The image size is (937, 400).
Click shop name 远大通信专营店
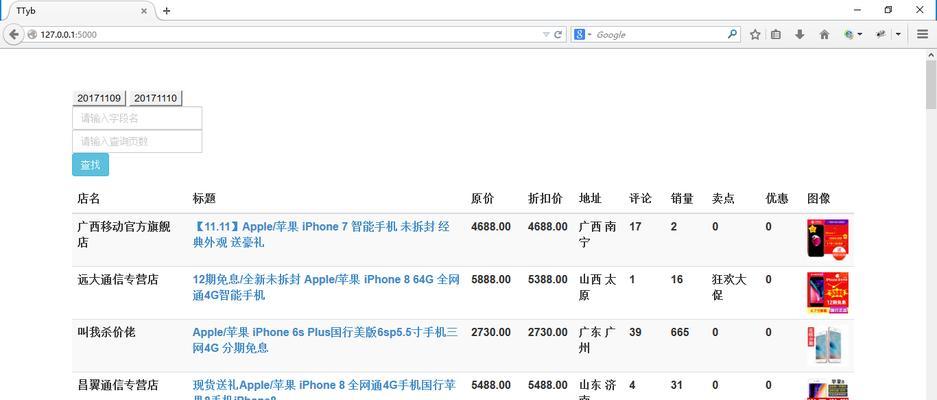(118, 279)
